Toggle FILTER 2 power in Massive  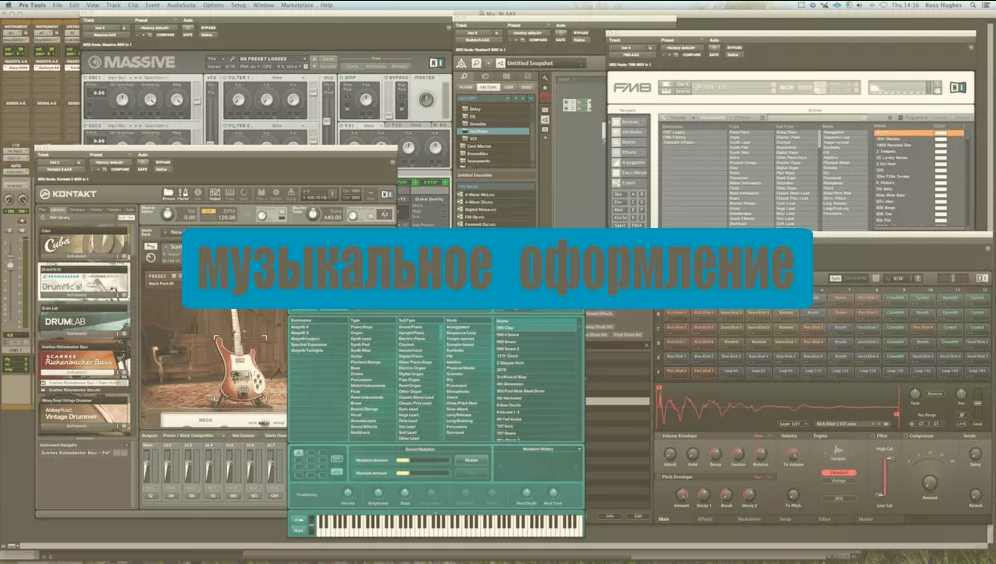pyautogui.click(x=225, y=126)
